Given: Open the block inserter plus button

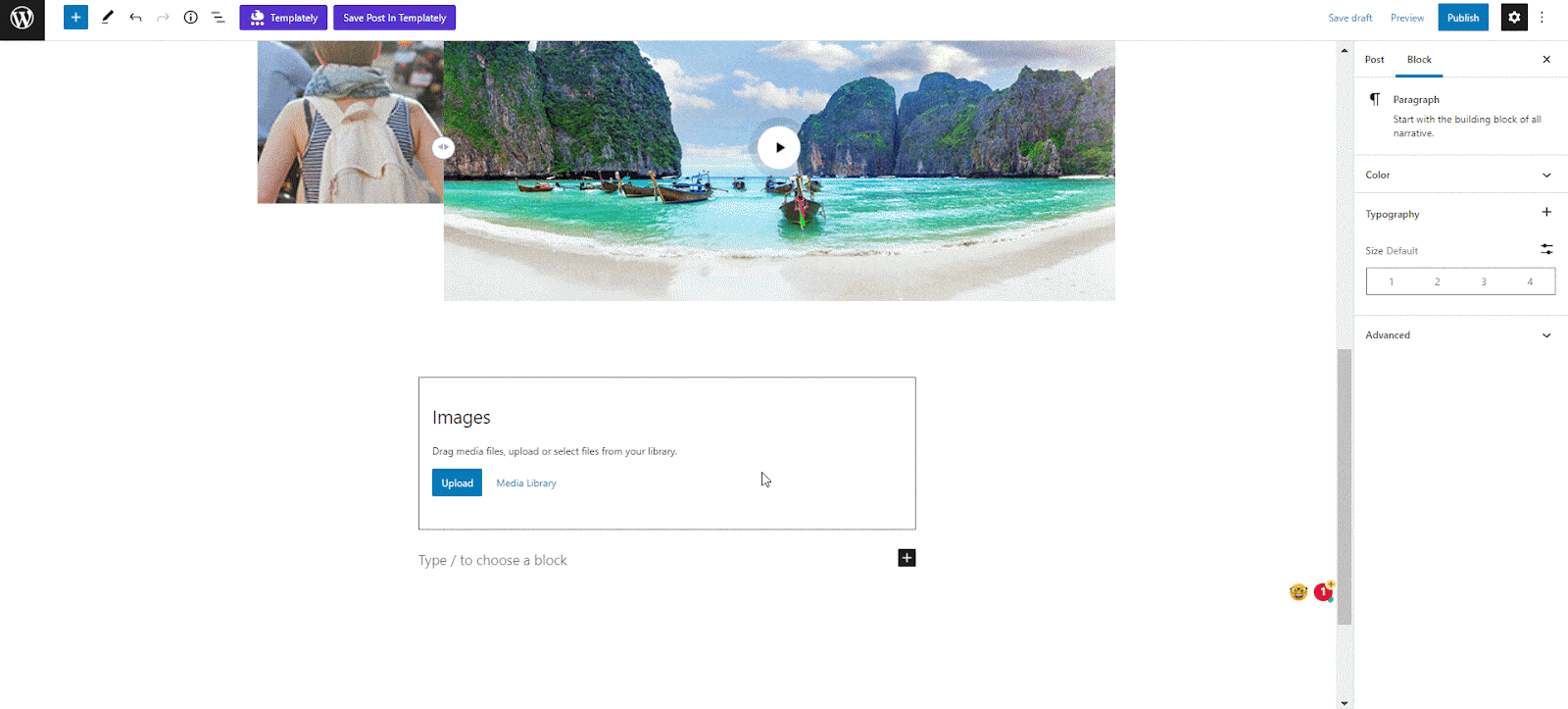Looking at the screenshot, I should pos(75,18).
